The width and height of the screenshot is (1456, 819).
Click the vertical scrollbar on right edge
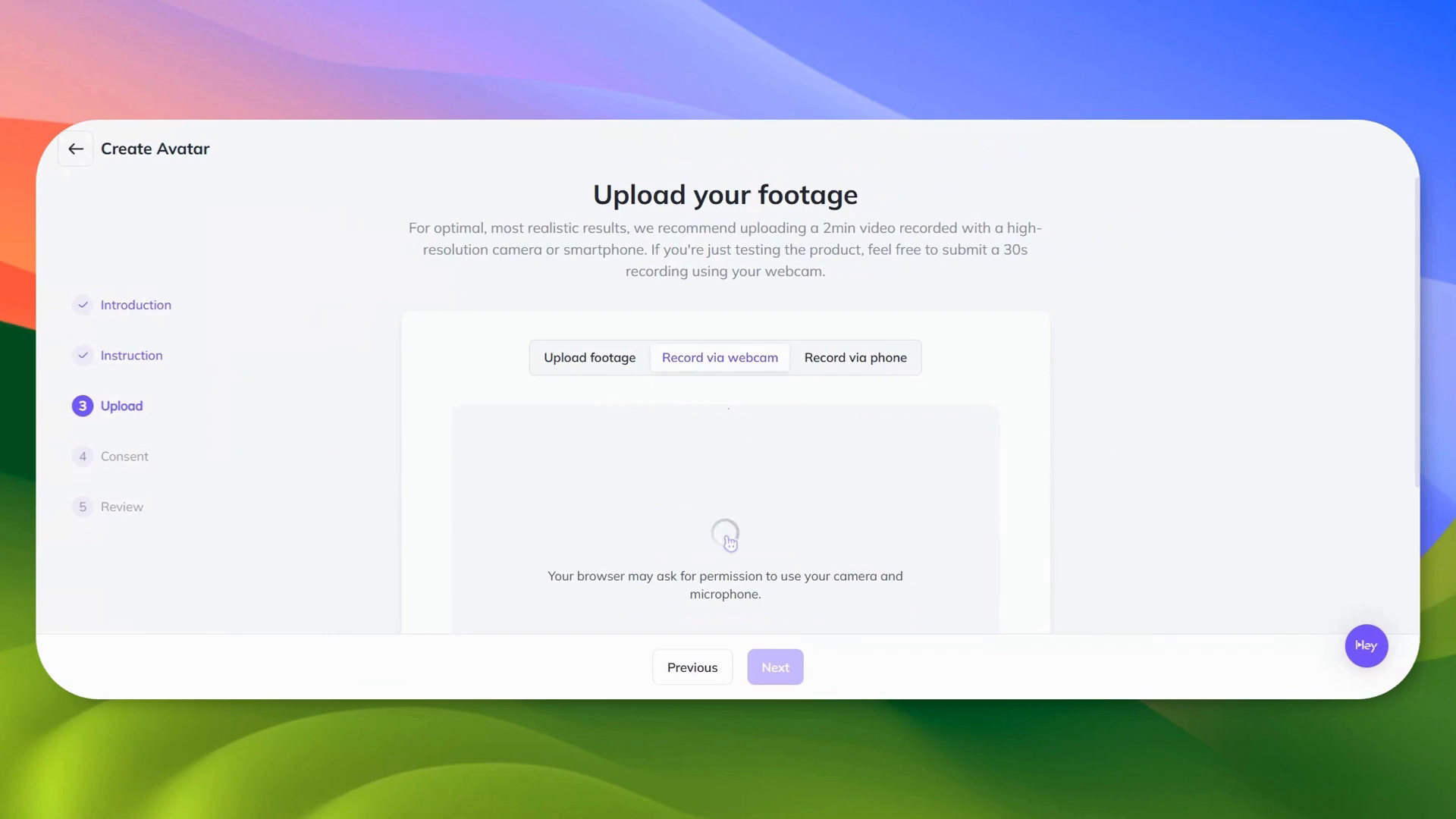pos(1416,334)
